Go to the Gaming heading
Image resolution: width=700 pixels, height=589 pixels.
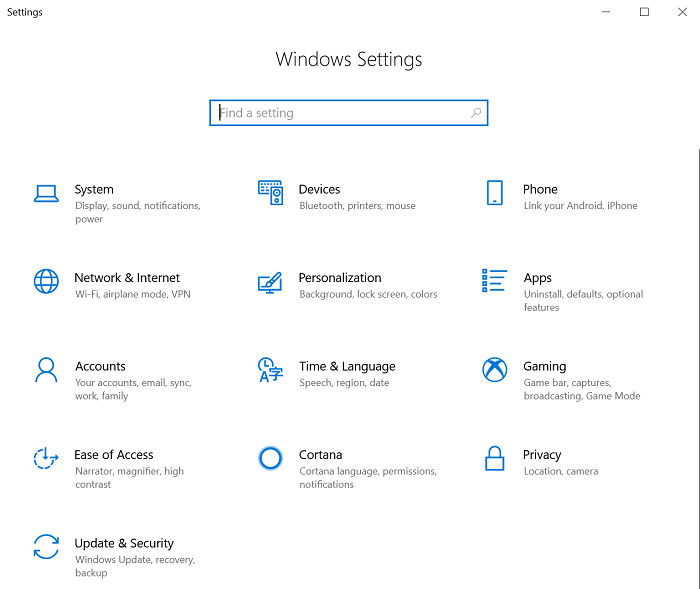[x=545, y=367]
